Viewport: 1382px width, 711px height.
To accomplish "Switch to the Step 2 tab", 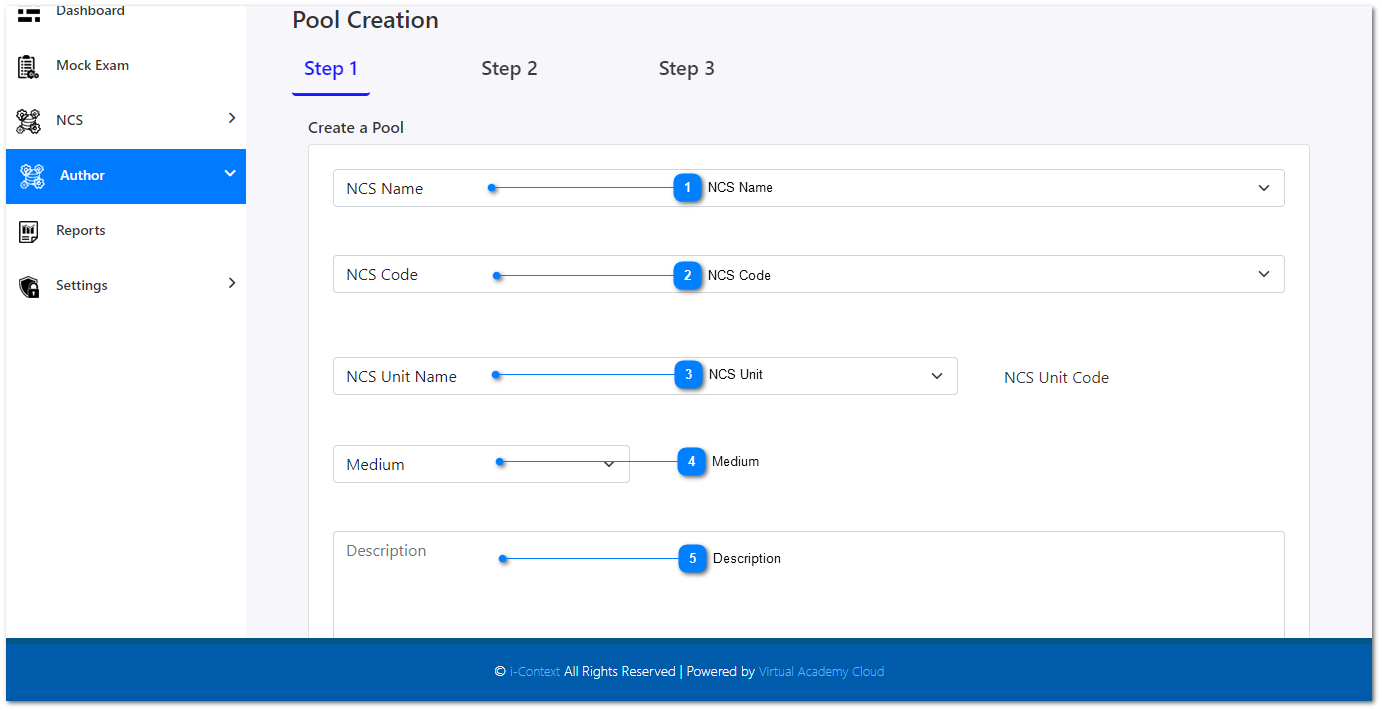I will (x=509, y=69).
